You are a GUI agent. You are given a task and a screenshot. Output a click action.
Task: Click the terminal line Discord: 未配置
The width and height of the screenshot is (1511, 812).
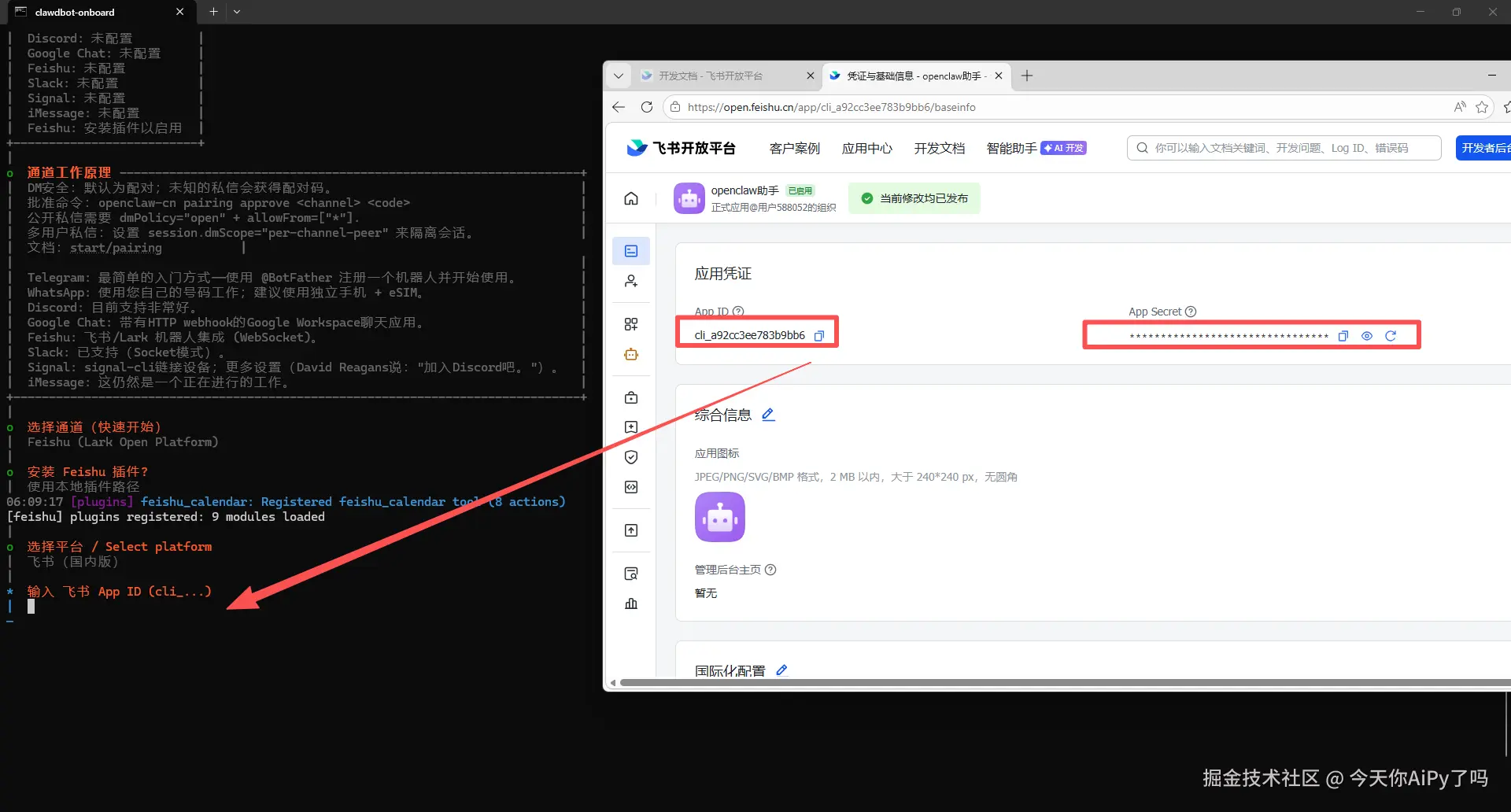click(x=79, y=39)
